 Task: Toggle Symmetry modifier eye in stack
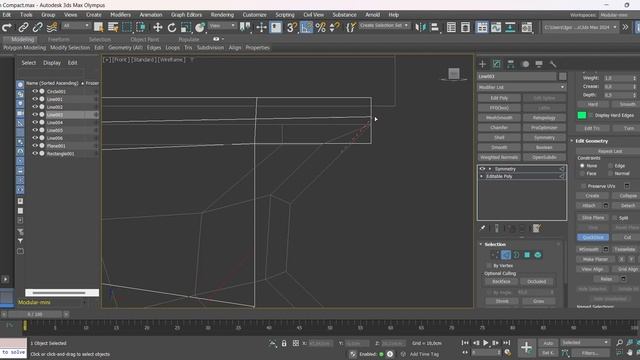(482, 169)
